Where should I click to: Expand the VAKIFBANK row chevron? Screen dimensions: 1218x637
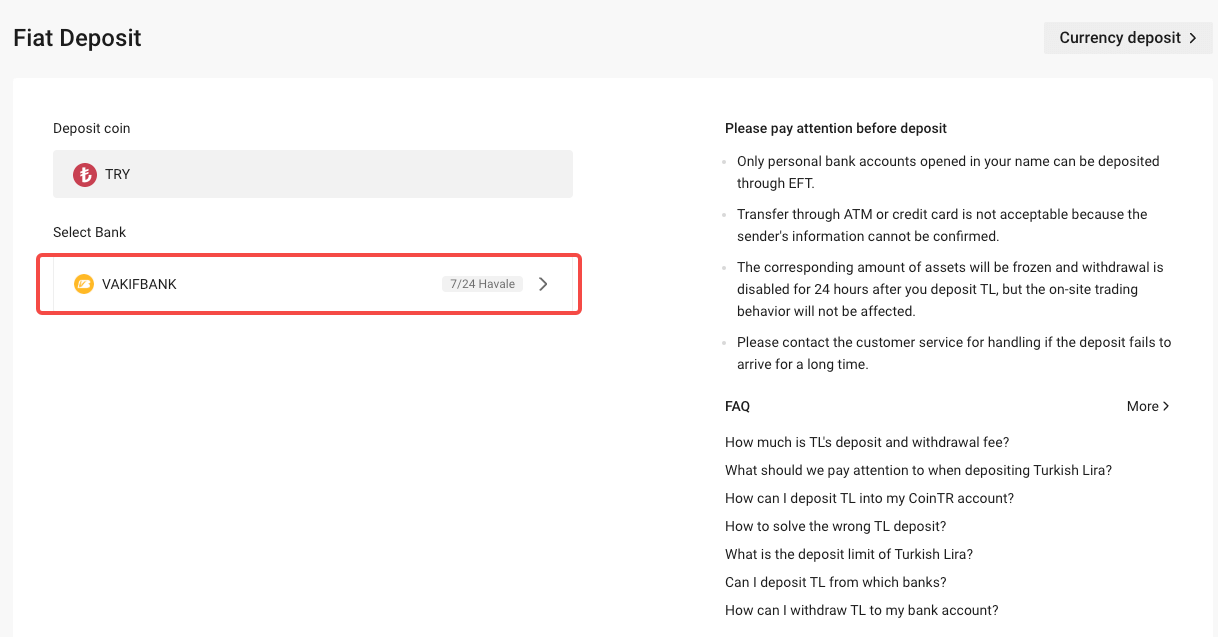point(543,284)
